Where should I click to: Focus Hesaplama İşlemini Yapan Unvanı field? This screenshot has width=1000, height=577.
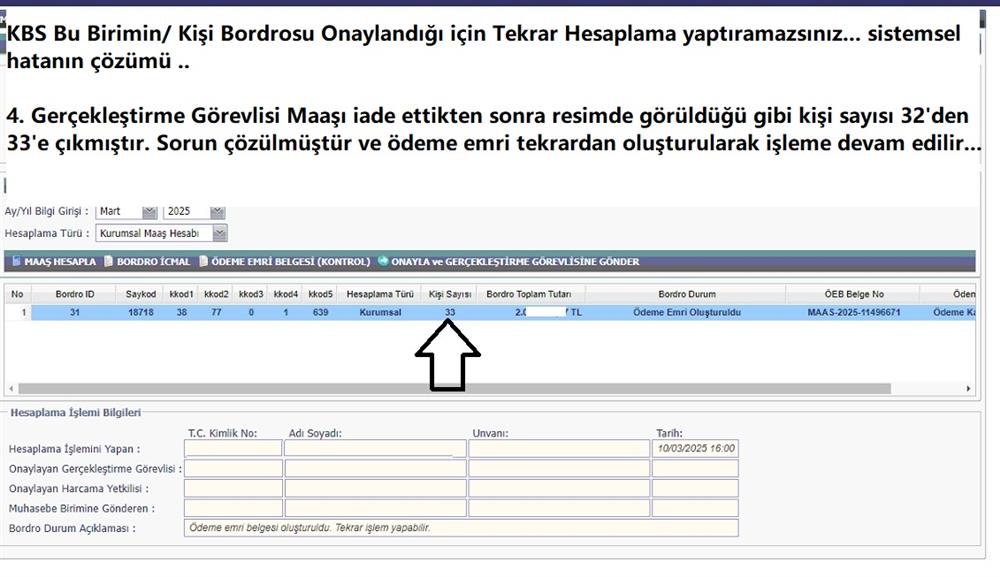tap(559, 448)
